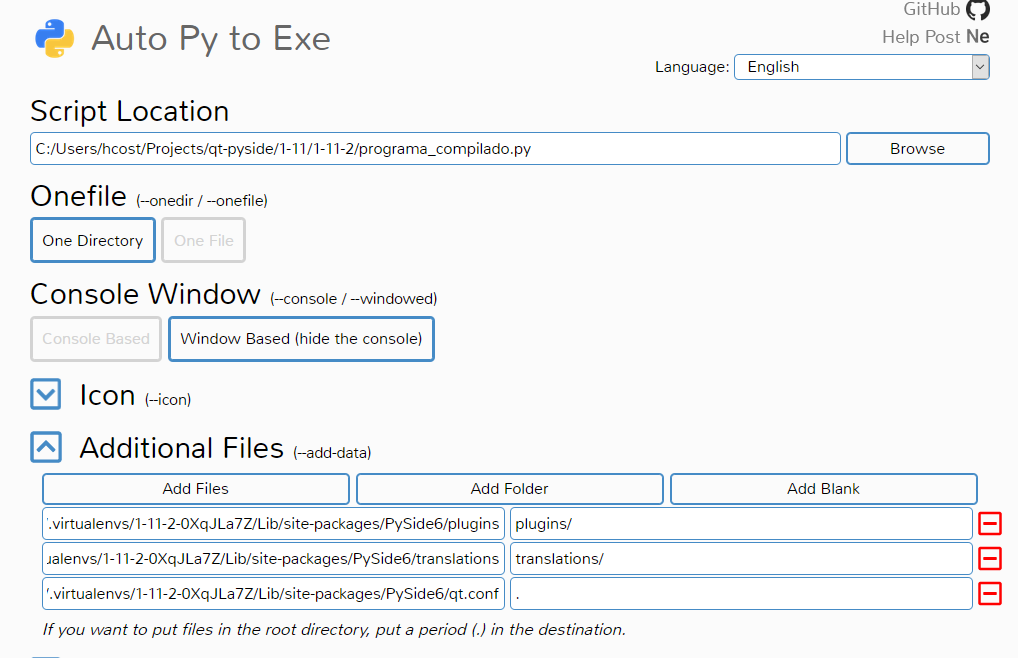Remove the translations folder entry
Image resolution: width=1018 pixels, height=658 pixels.
click(990, 559)
